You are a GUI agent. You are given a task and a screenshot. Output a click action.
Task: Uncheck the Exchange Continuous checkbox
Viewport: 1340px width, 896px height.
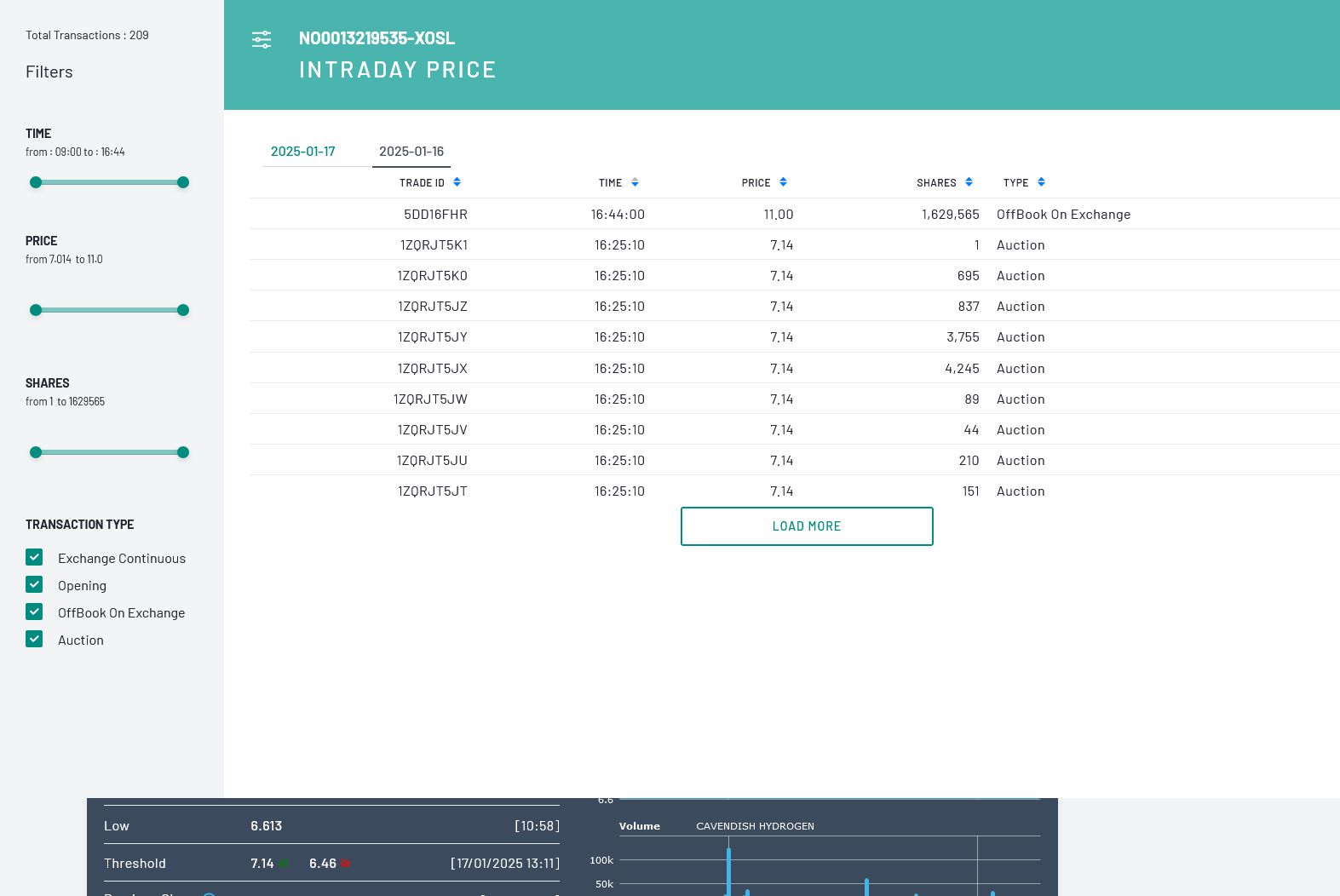click(34, 557)
